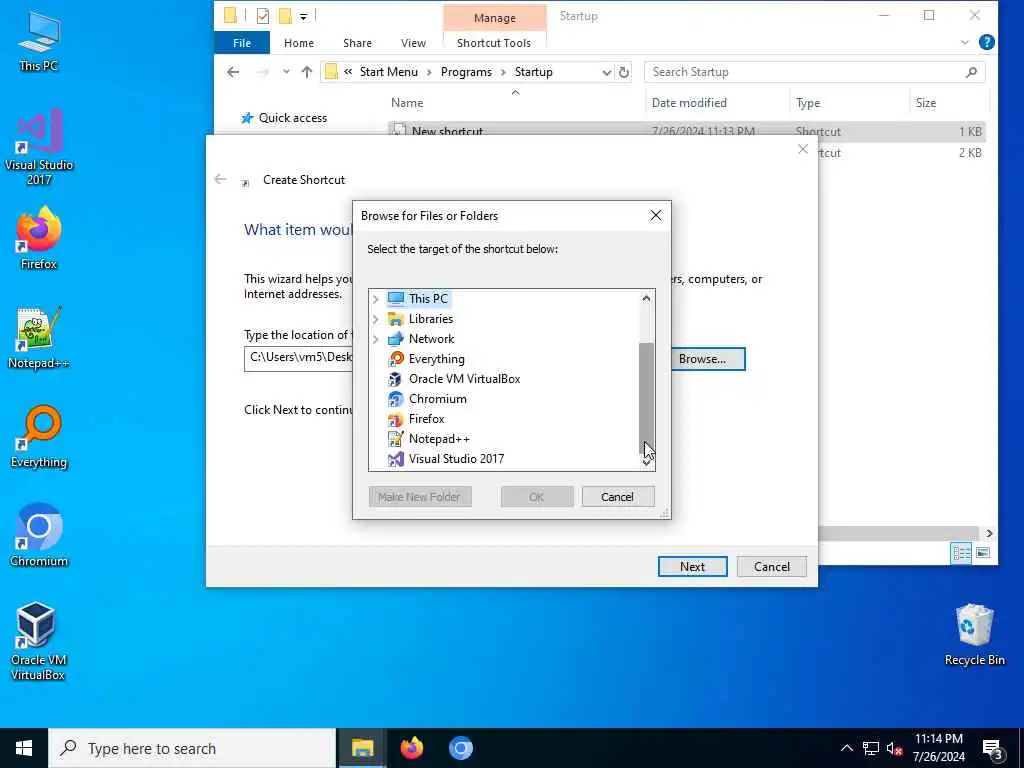Refresh the Startup folder view
Screen dimensions: 1024x768
click(624, 72)
